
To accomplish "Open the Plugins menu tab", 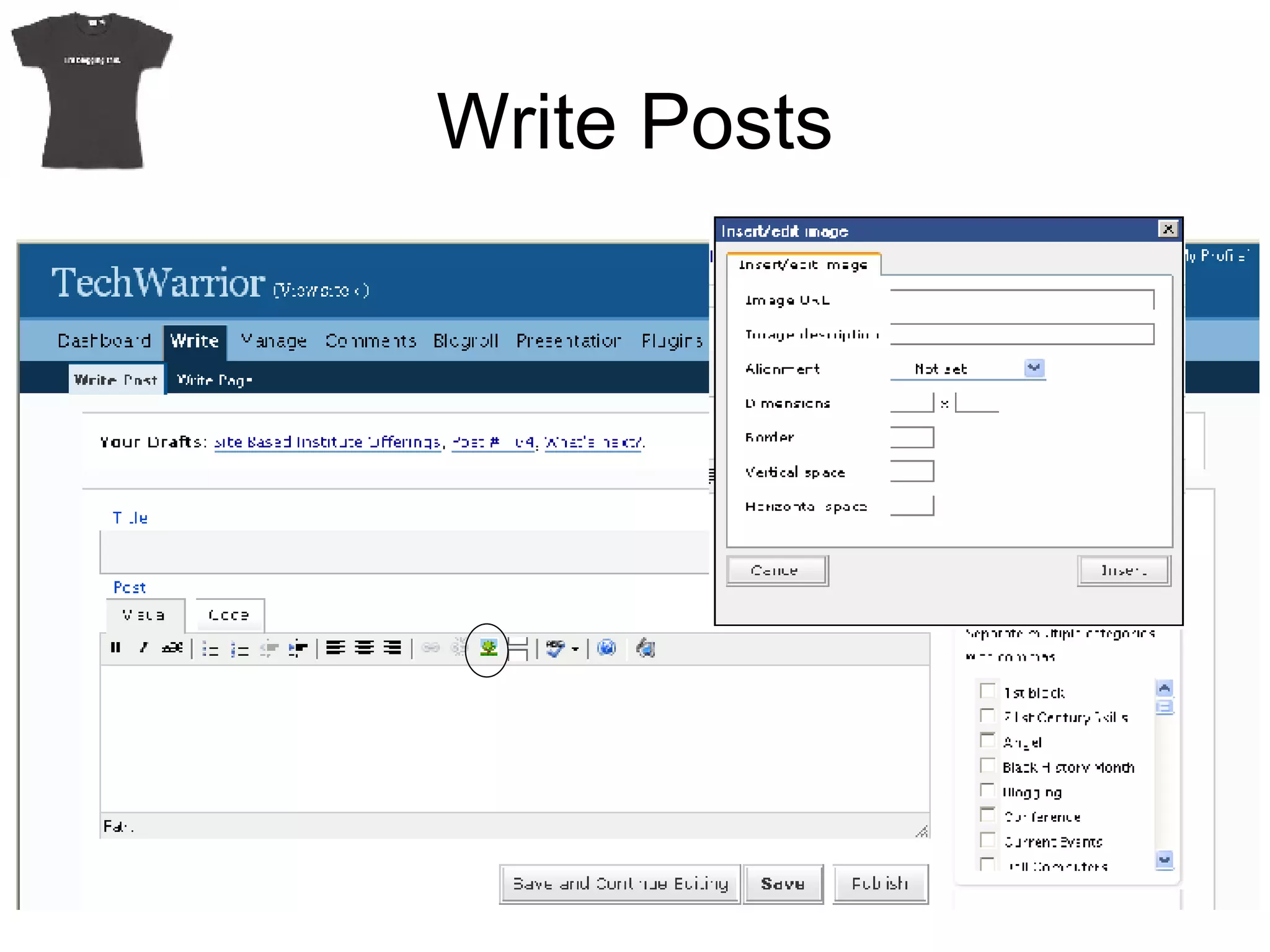I will point(672,341).
